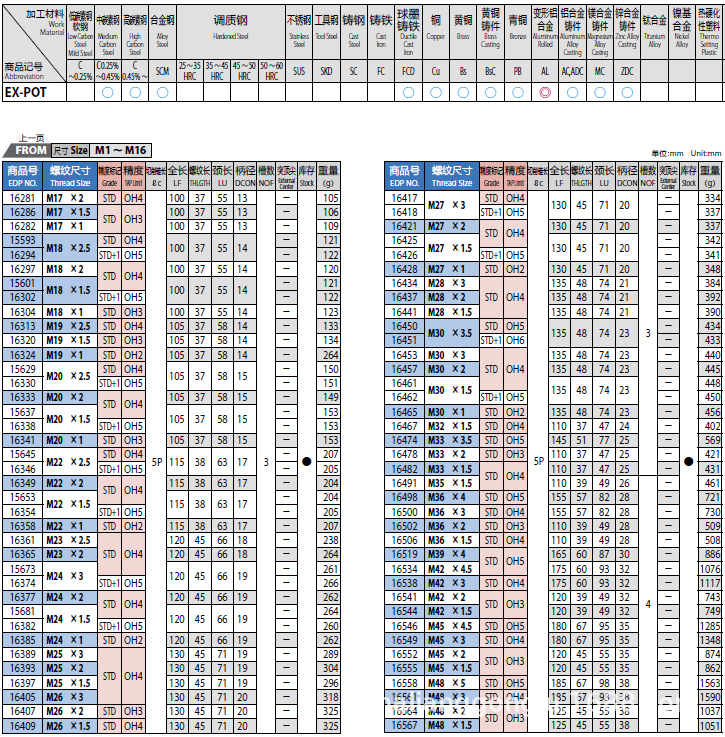The image size is (725, 737).
Task: Select the 钛合金 Titanium Alloy header cell
Action: 654,32
